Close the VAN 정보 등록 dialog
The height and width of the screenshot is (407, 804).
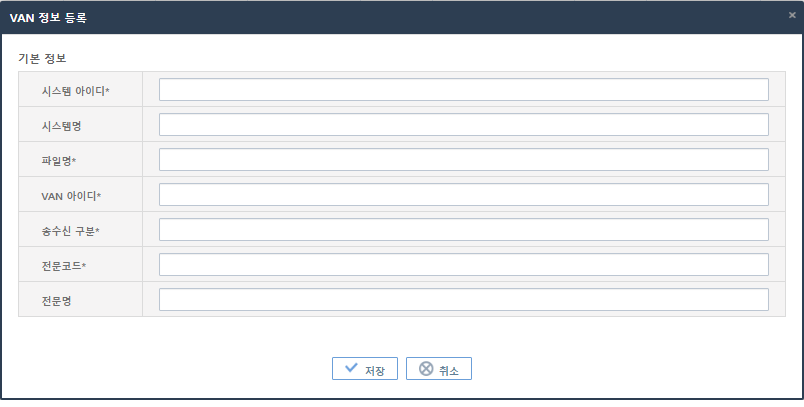pos(792,16)
